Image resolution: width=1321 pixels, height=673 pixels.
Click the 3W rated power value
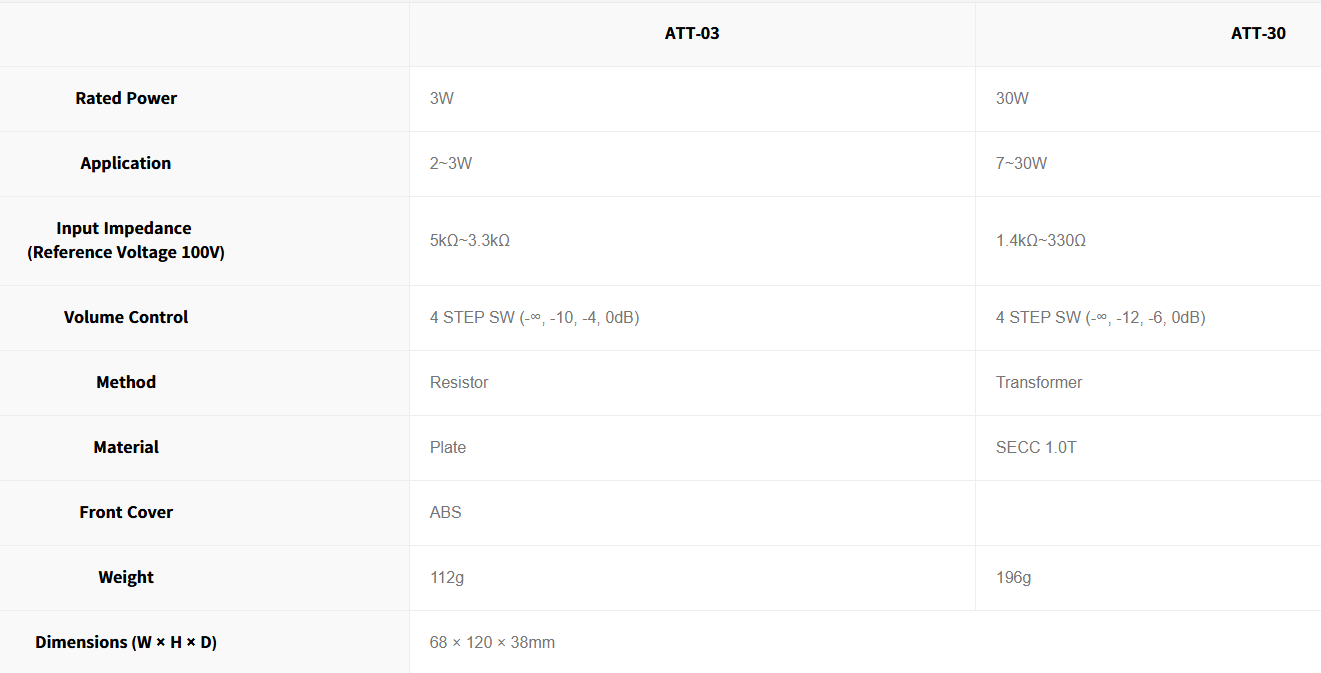442,98
